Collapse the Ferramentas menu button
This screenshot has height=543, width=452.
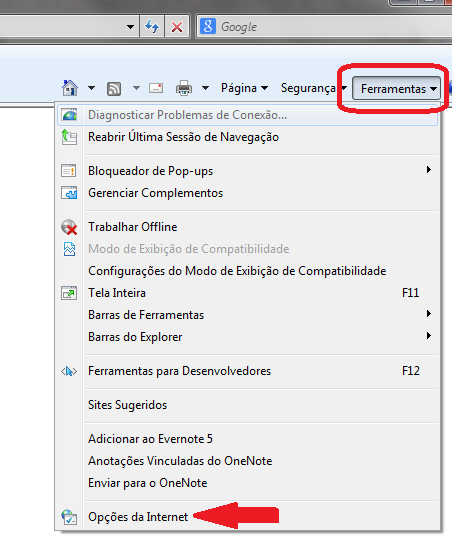[x=397, y=89]
